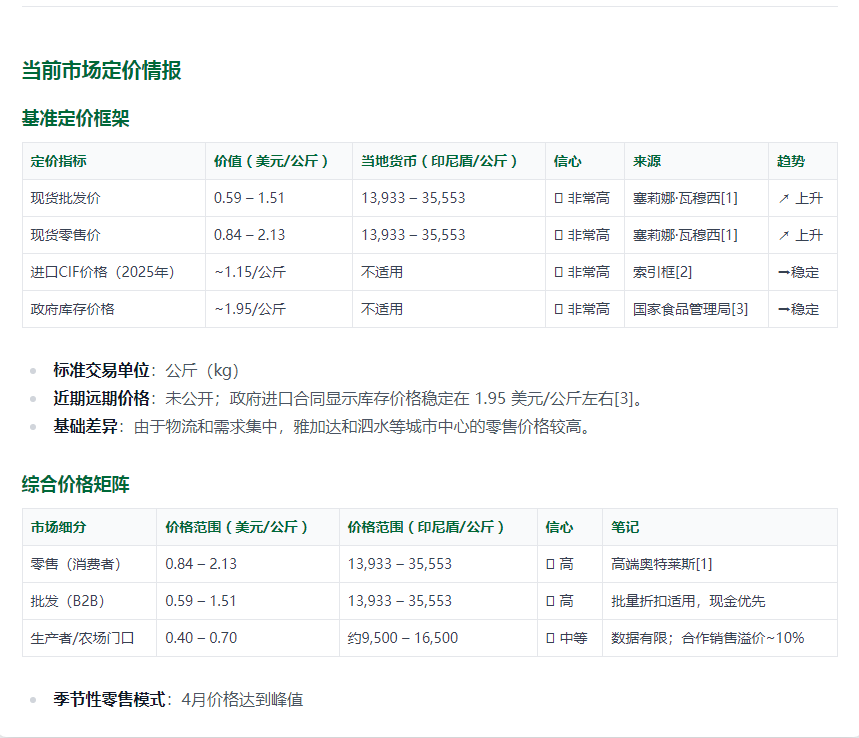Select the ~1.95/公斤 value cell
The width and height of the screenshot is (859, 738).
click(x=250, y=309)
